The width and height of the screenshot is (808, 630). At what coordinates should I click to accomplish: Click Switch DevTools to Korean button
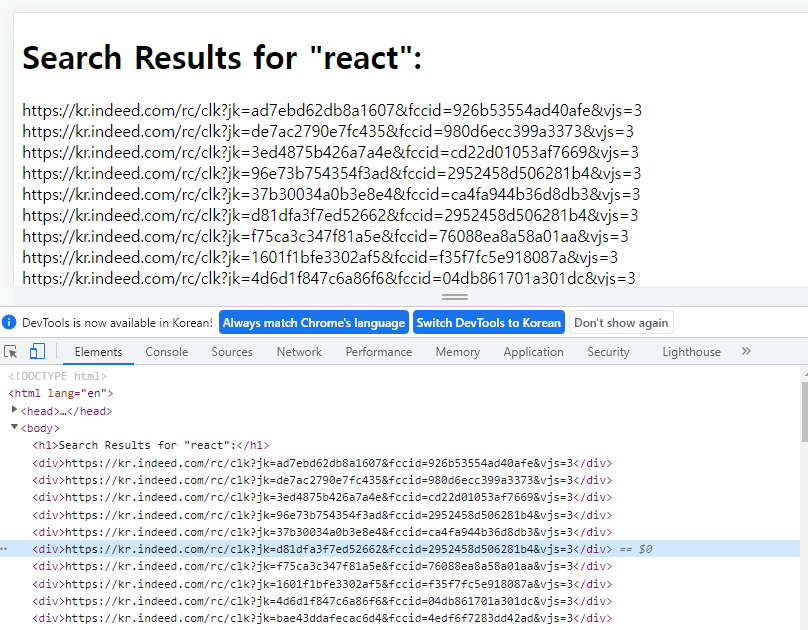pos(489,322)
